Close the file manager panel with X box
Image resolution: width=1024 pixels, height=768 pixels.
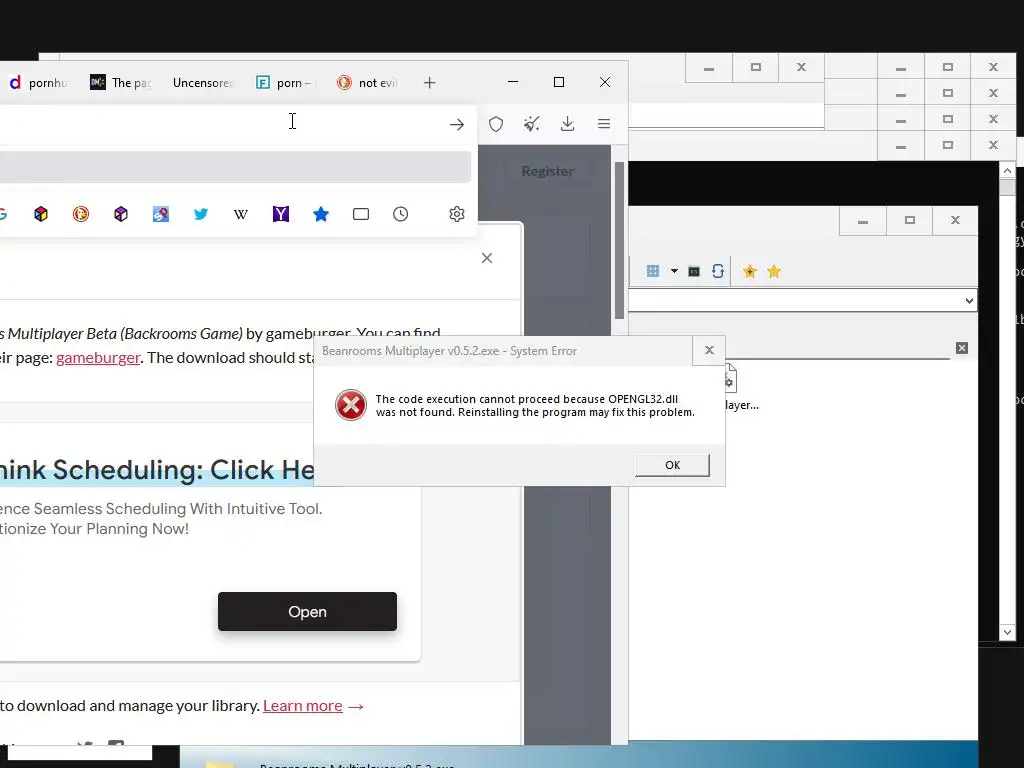[962, 348]
